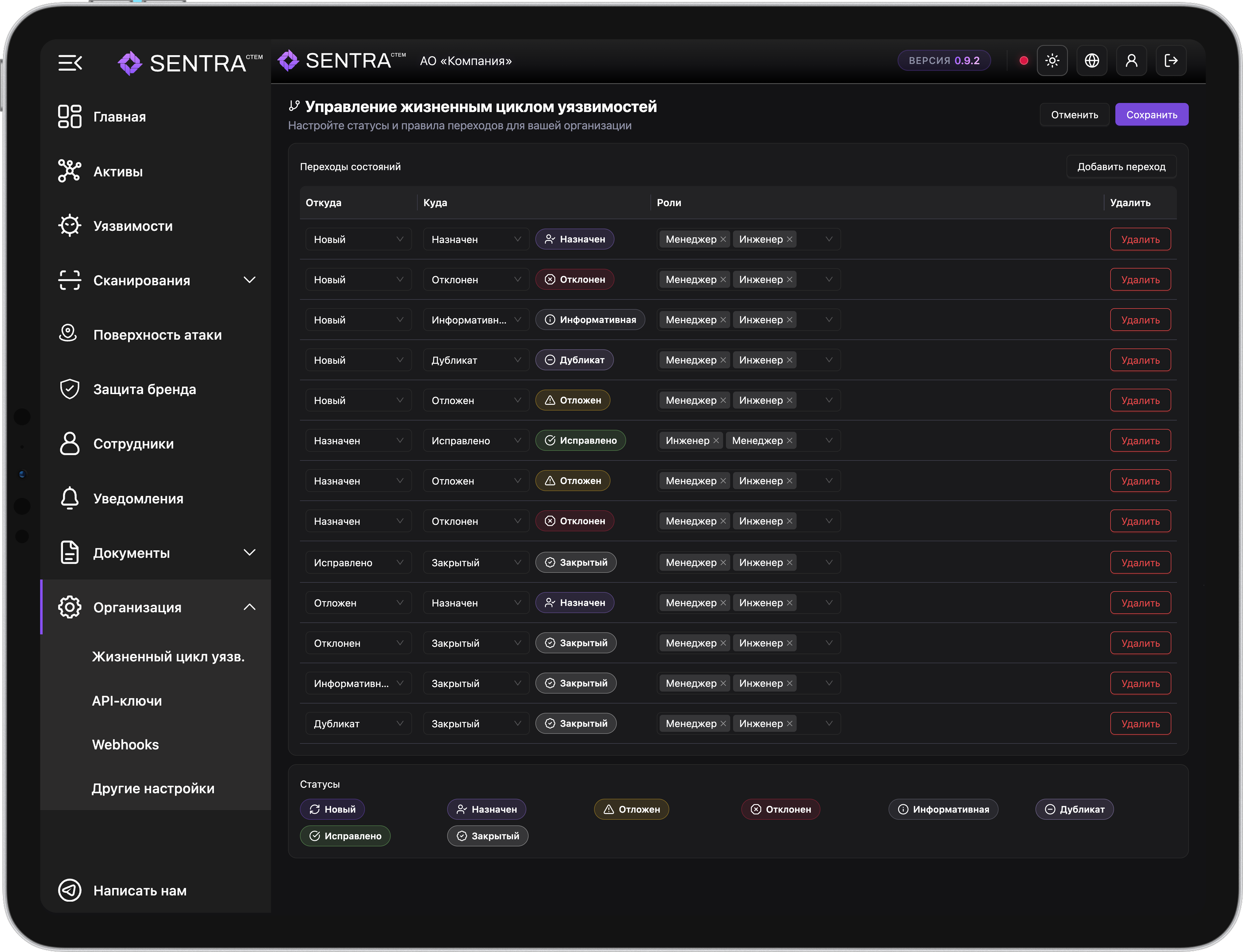Remove Менеджер from the Новый → Назначен row
The image size is (1243, 952).
coord(723,239)
